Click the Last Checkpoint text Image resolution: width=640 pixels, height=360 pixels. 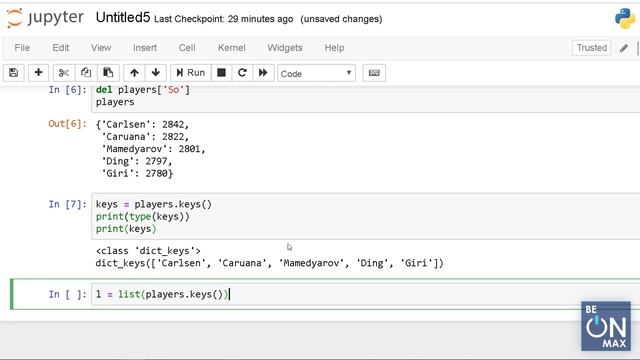223,19
